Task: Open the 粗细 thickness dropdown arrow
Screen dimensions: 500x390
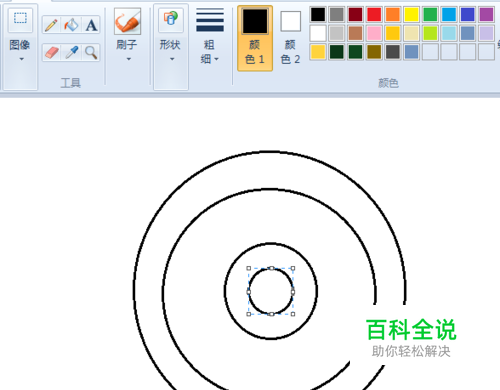Action: 216,59
